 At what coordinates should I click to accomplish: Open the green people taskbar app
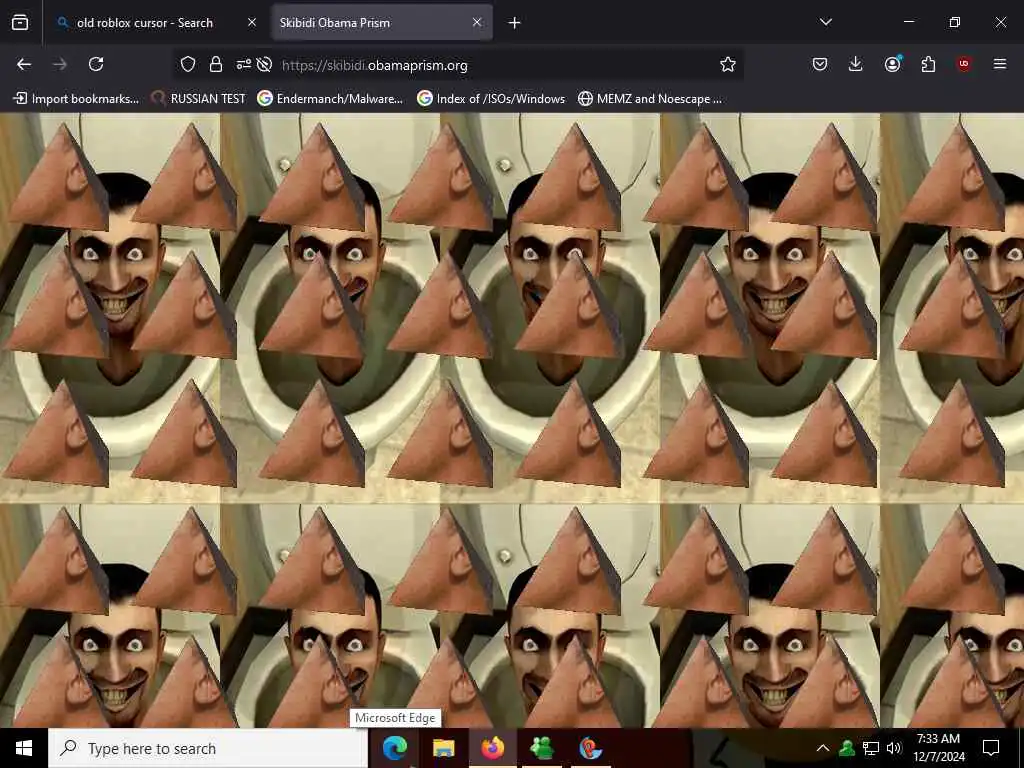542,748
